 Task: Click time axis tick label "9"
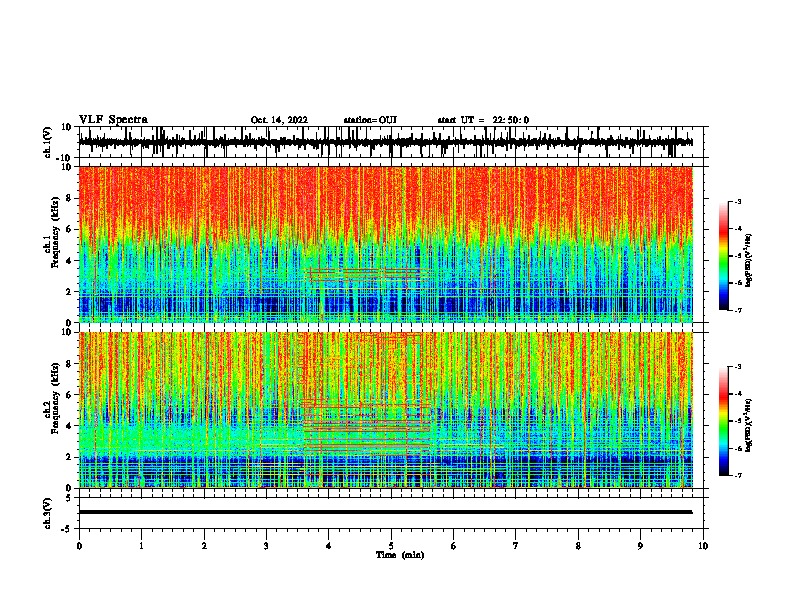[640, 546]
